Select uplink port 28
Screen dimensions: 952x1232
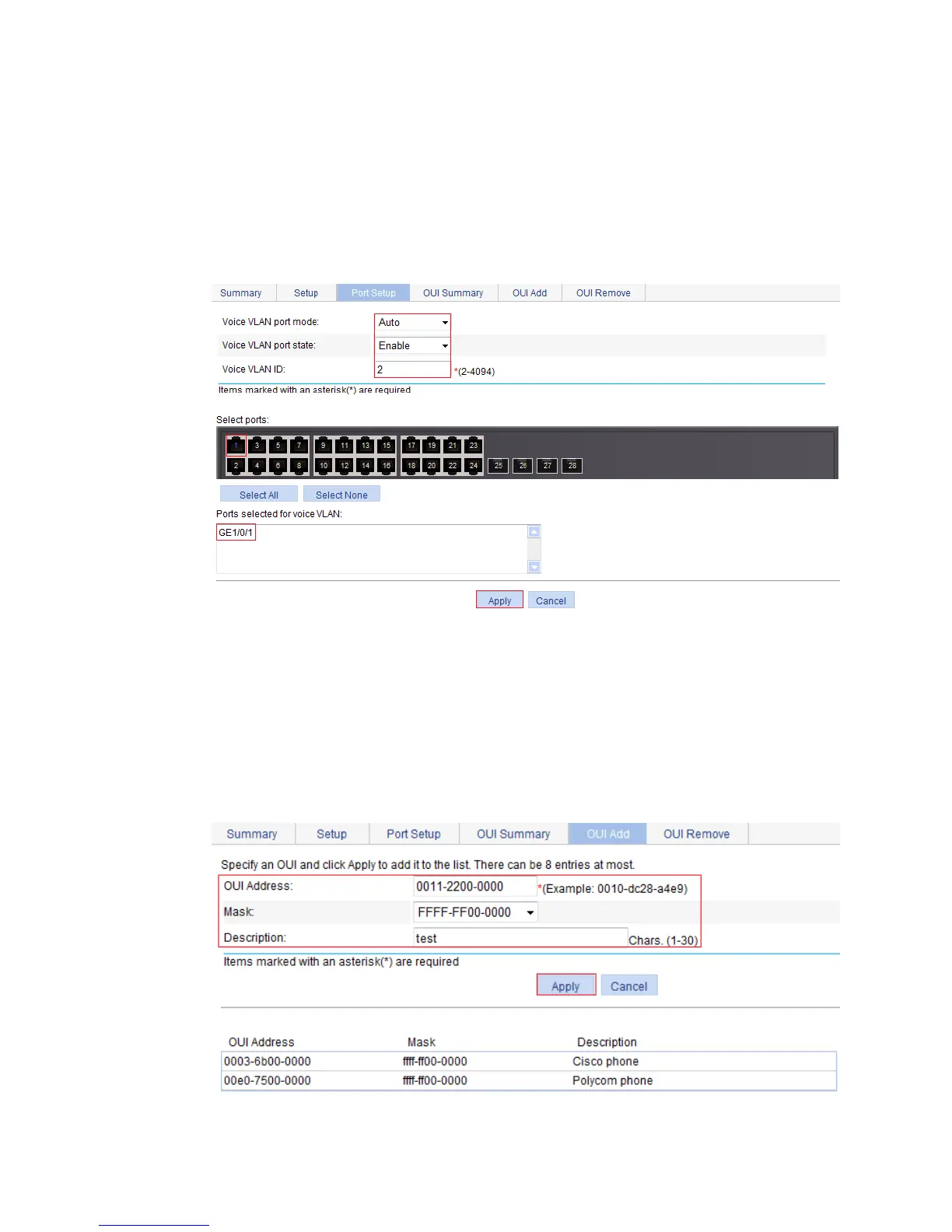pos(572,465)
